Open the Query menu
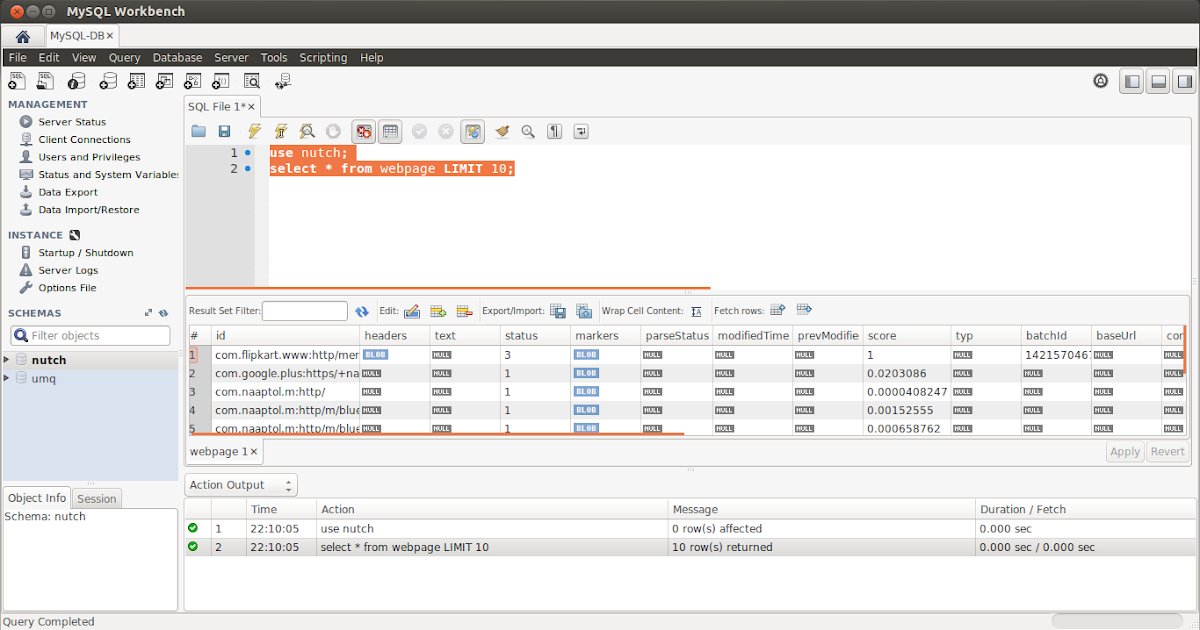 [125, 58]
